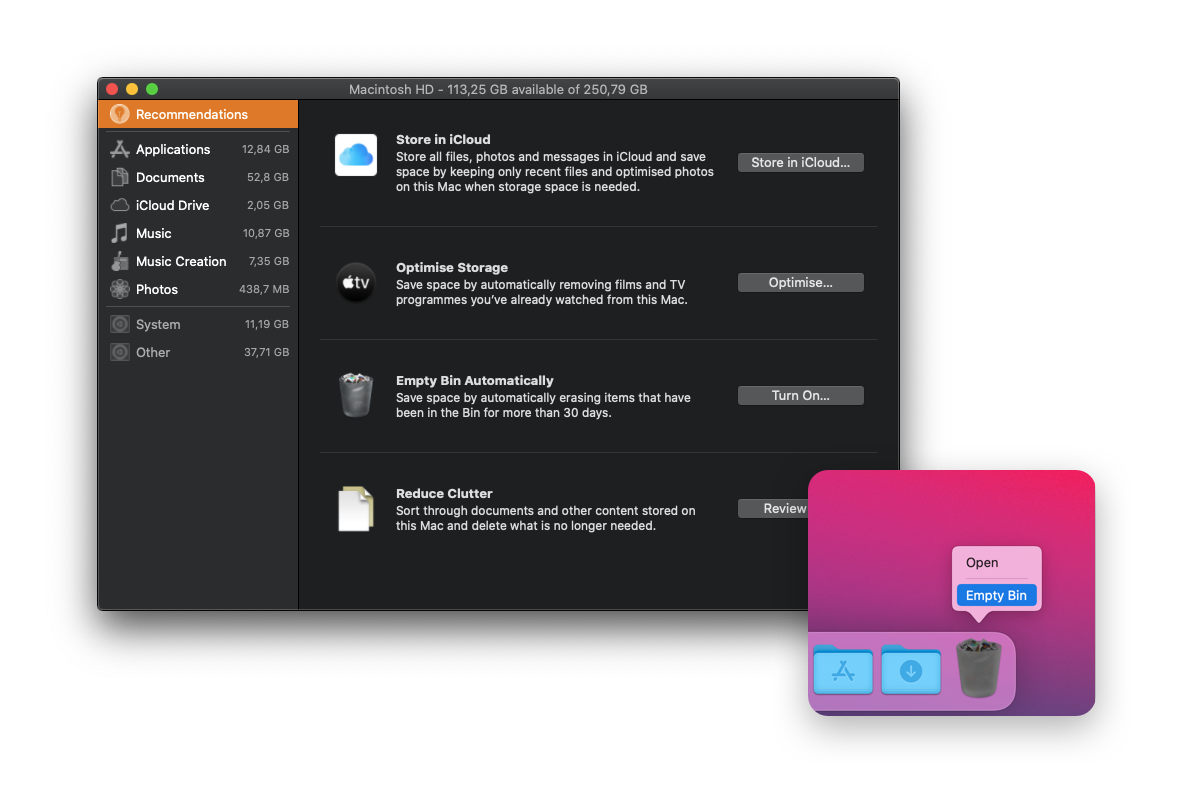Image resolution: width=1200 pixels, height=800 pixels.
Task: Choose Empty Bin from the context menu
Action: coord(996,595)
